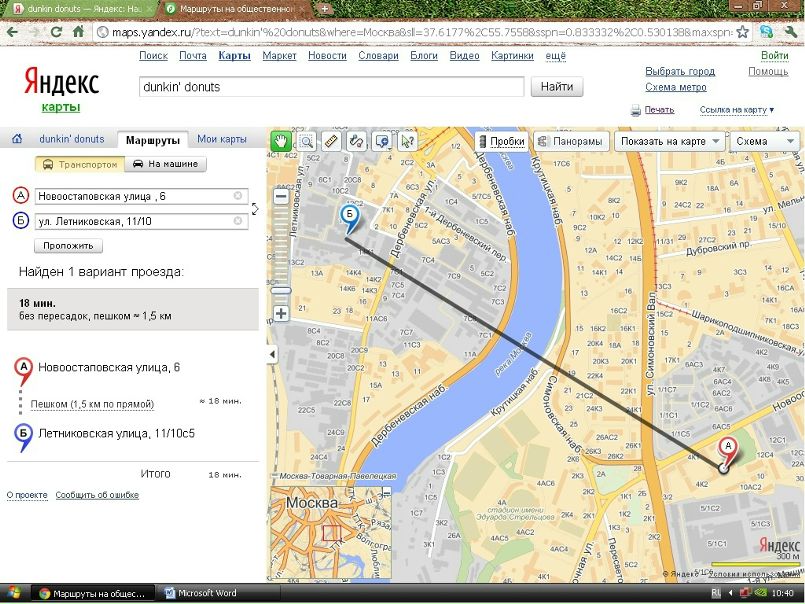805x604 pixels.
Task: Click the Войти login link
Action: 775,55
